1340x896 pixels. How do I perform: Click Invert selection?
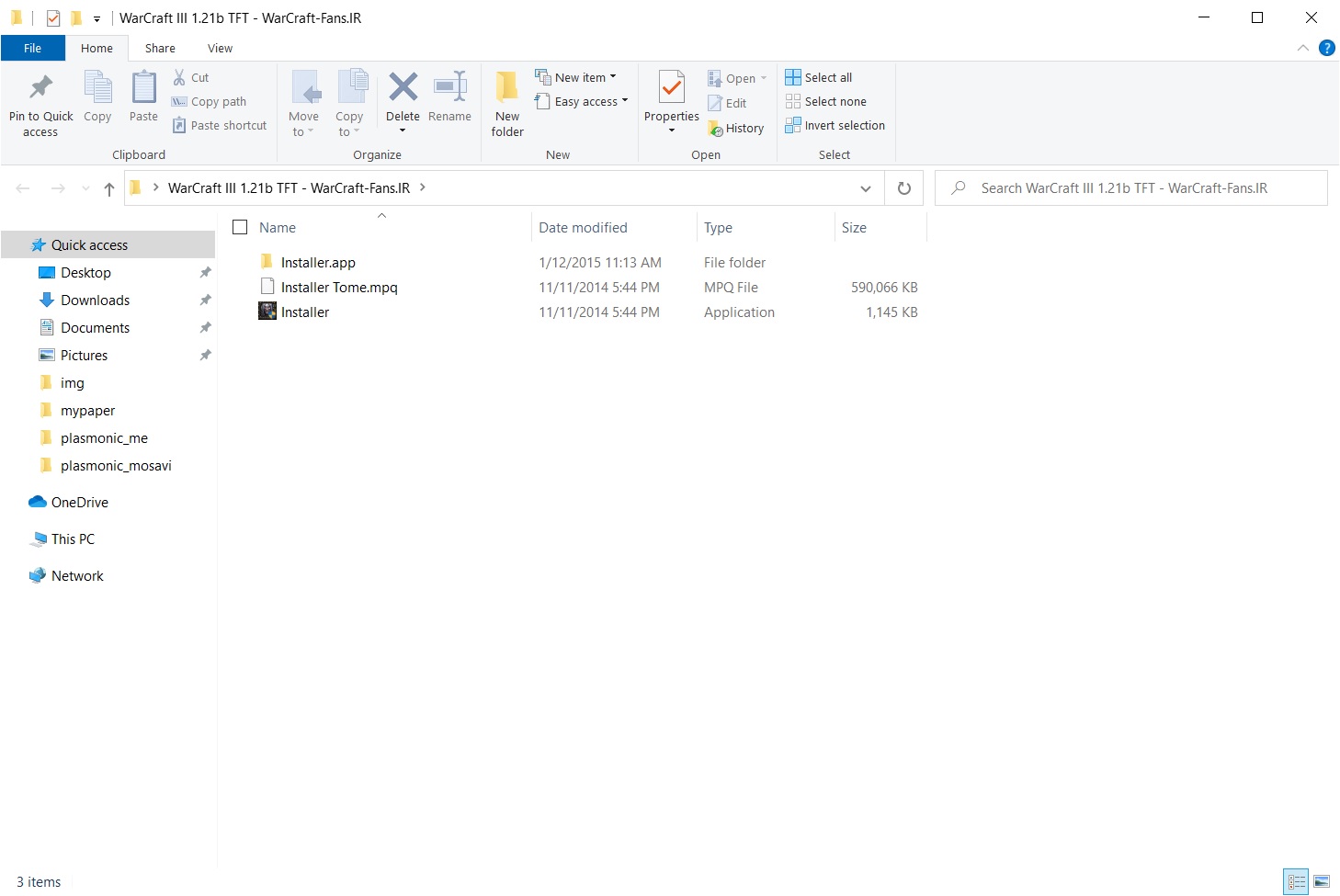(835, 126)
